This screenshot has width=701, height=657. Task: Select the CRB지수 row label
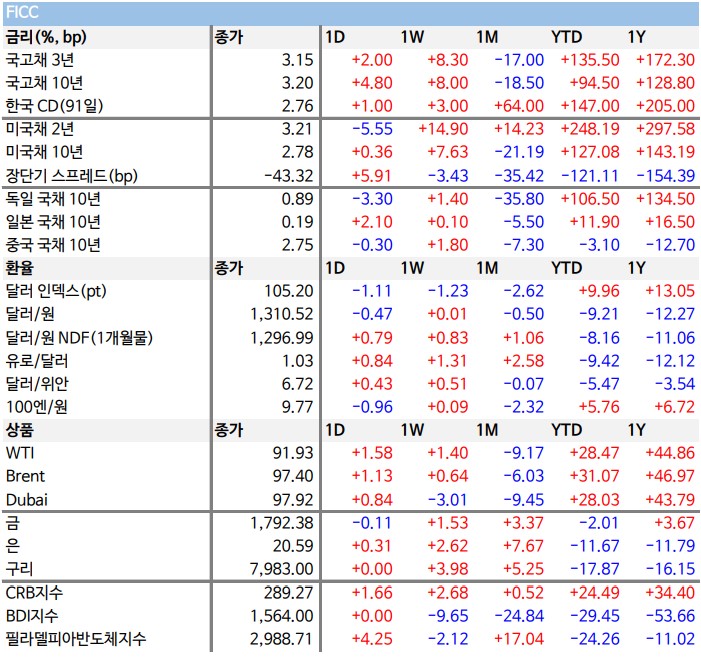tap(34, 593)
